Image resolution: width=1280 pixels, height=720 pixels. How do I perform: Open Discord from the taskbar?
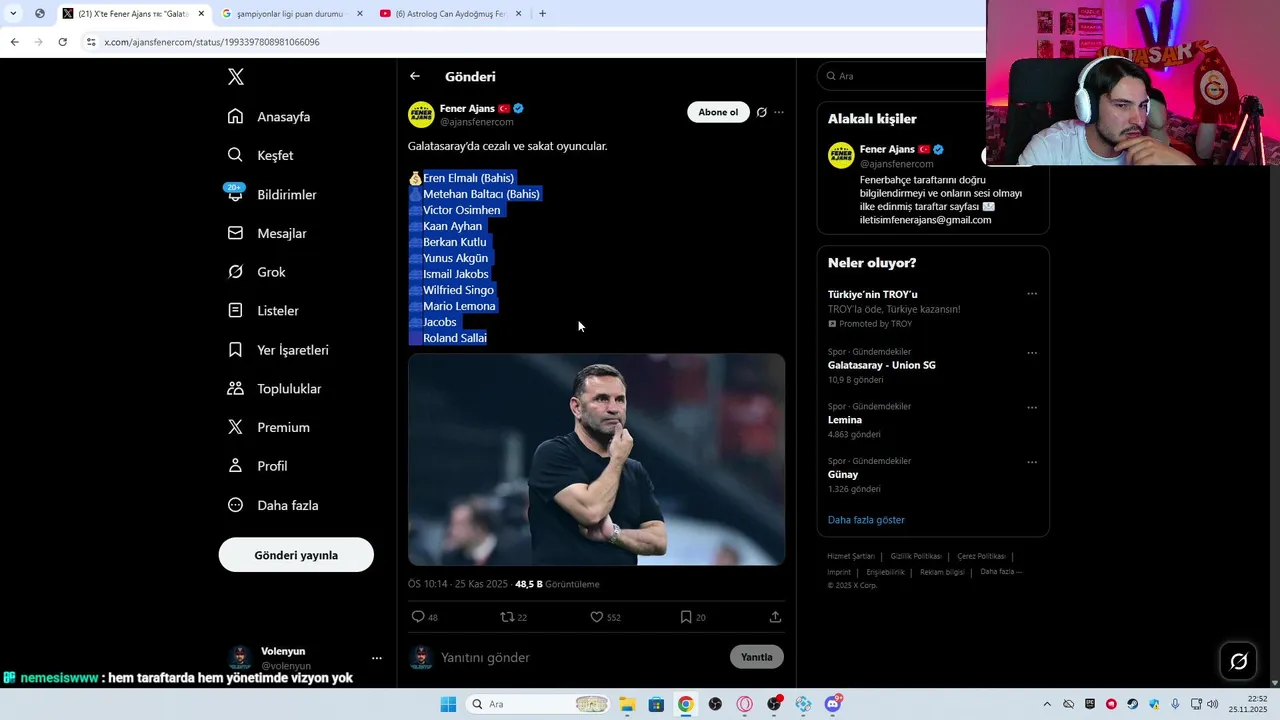[833, 704]
